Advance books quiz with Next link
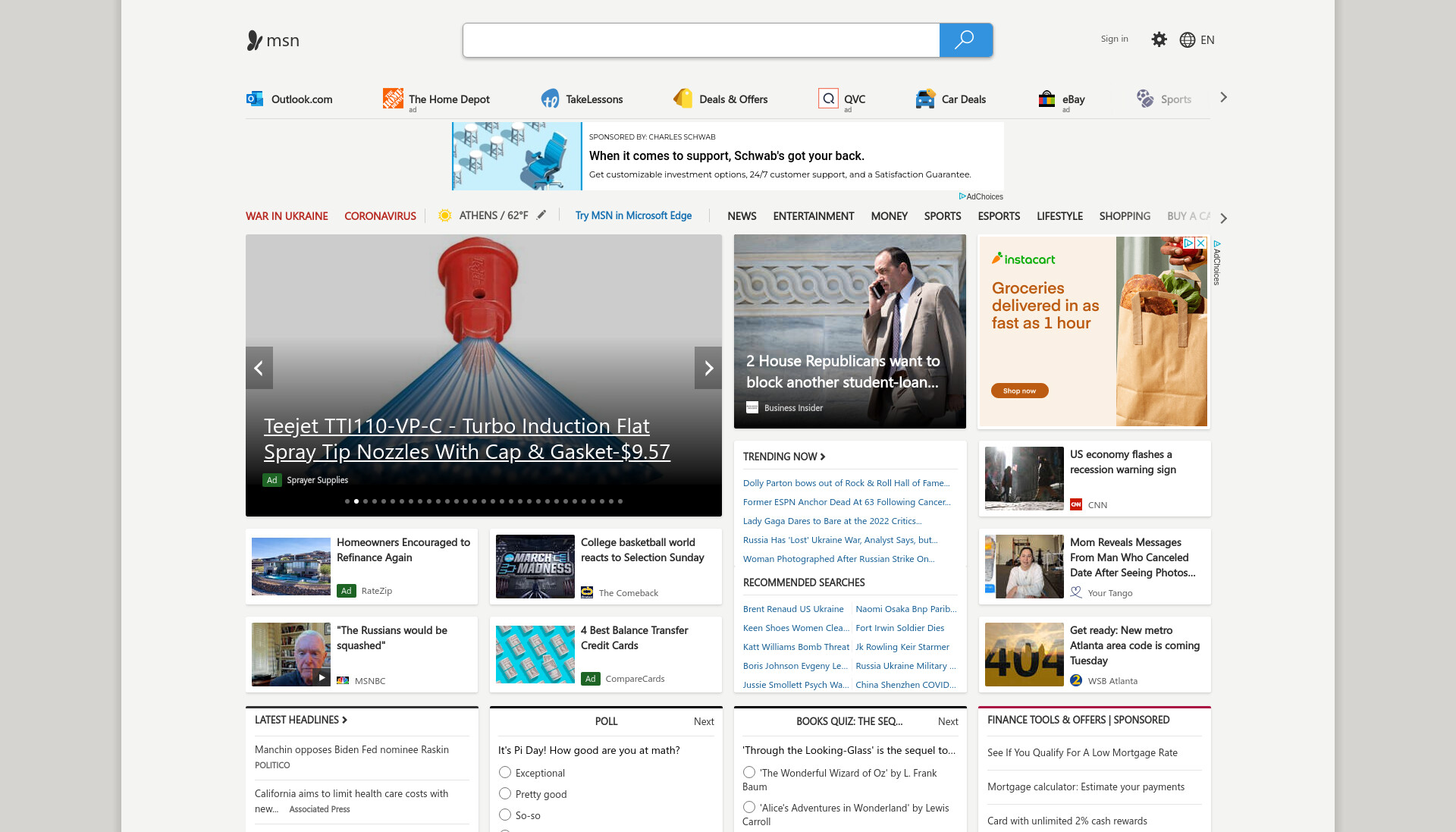Image resolution: width=1456 pixels, height=832 pixels. click(948, 721)
